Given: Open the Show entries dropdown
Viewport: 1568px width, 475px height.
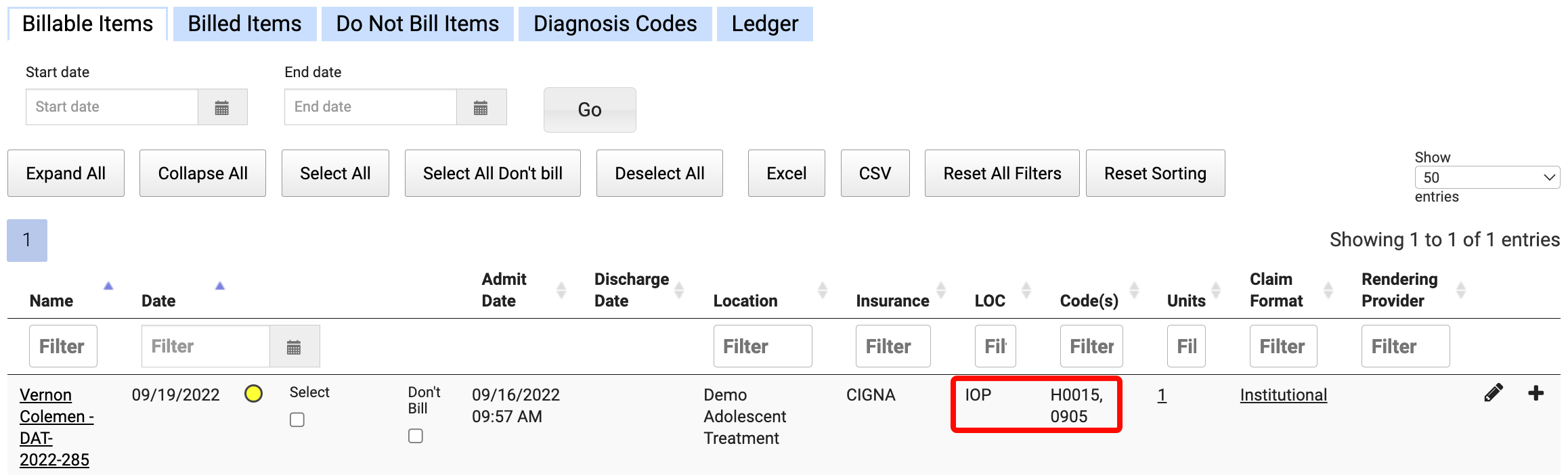Looking at the screenshot, I should pos(1487,177).
